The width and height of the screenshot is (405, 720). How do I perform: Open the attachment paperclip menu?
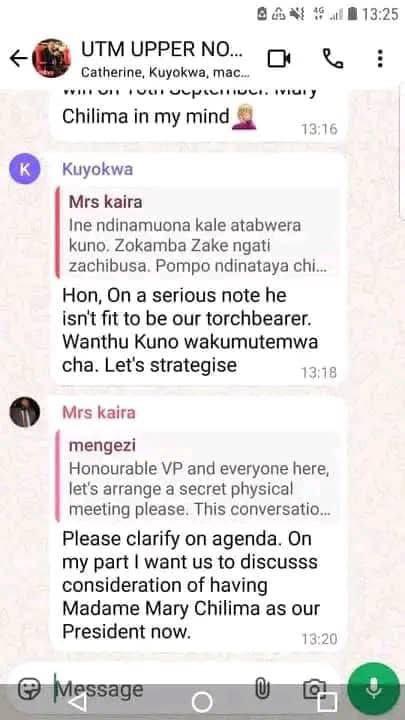(262, 689)
